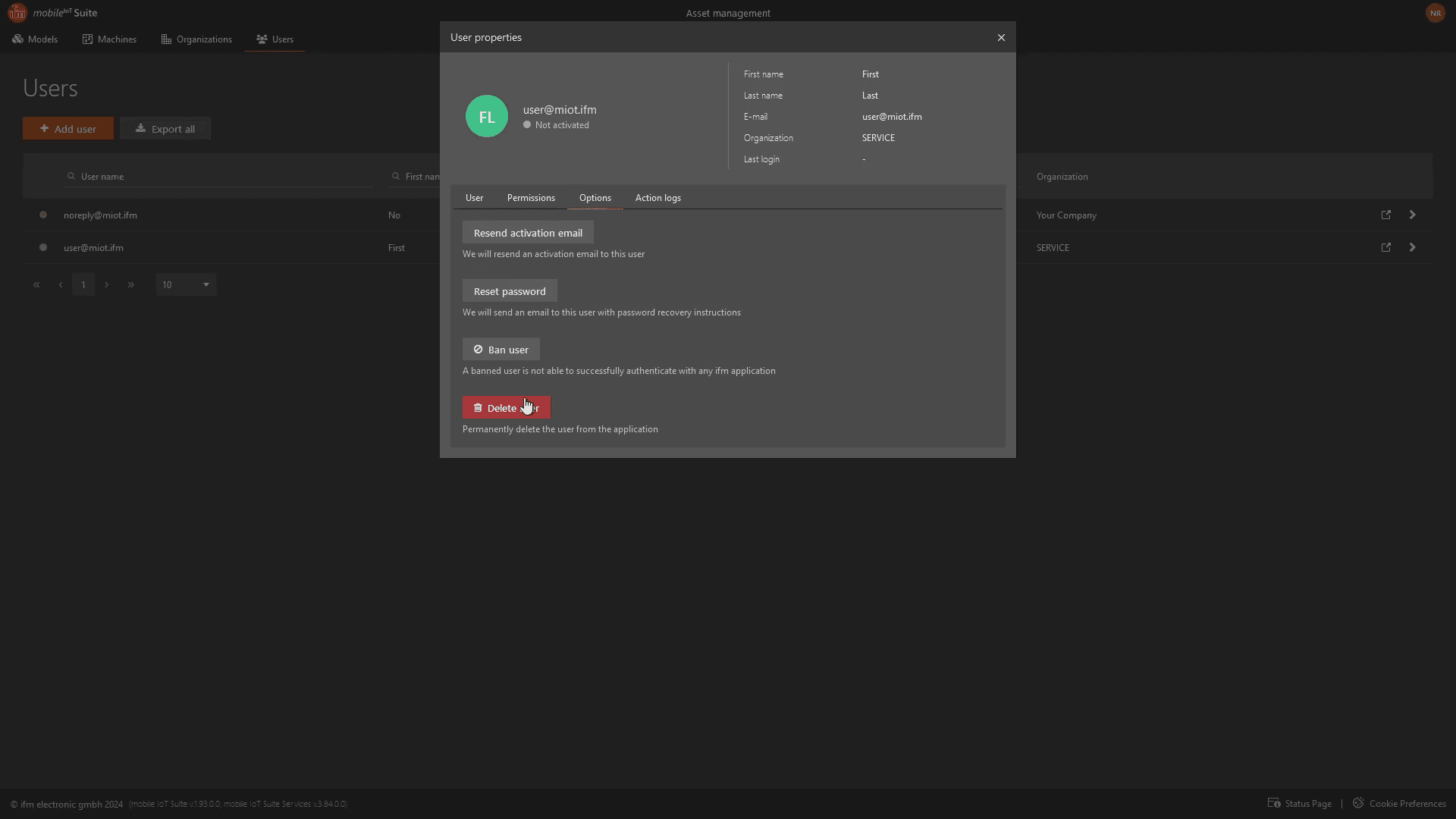
Task: Click the FL user avatar circle
Action: [x=486, y=116]
